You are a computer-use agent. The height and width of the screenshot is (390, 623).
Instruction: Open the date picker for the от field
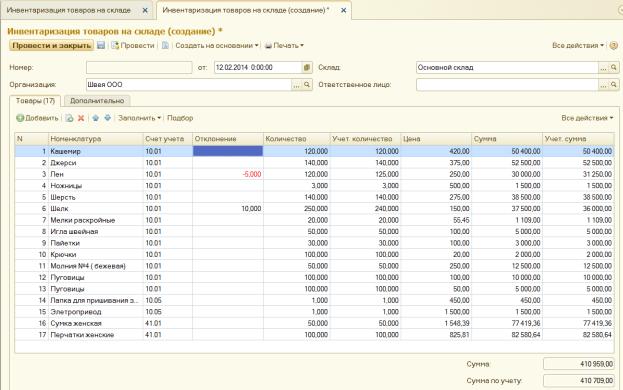pos(307,68)
